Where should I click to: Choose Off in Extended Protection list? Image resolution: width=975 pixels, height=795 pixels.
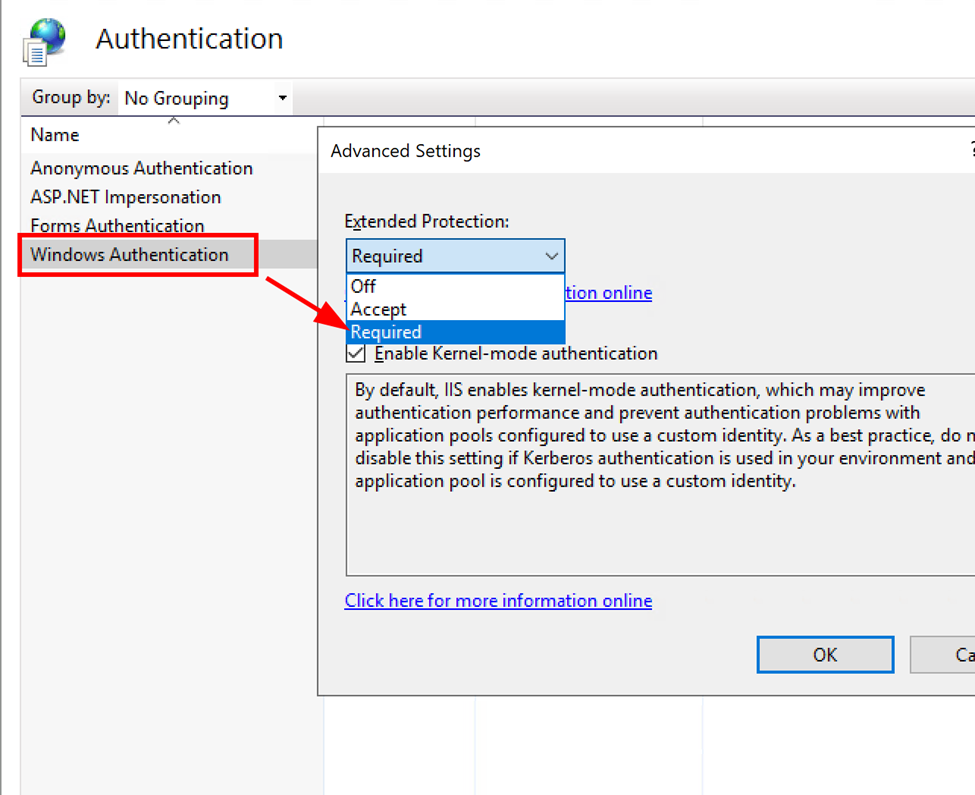363,287
